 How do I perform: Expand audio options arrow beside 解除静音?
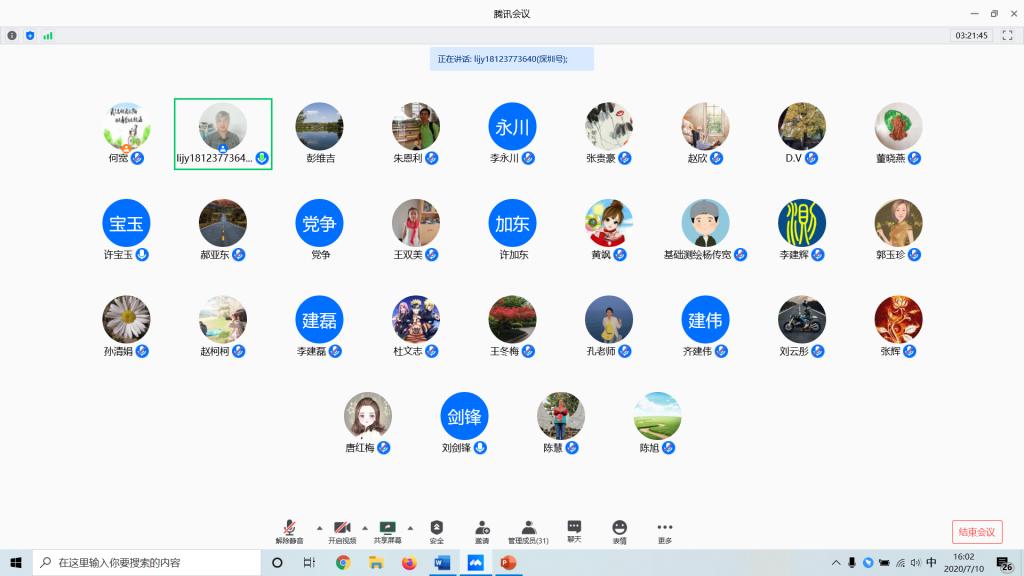pyautogui.click(x=319, y=527)
